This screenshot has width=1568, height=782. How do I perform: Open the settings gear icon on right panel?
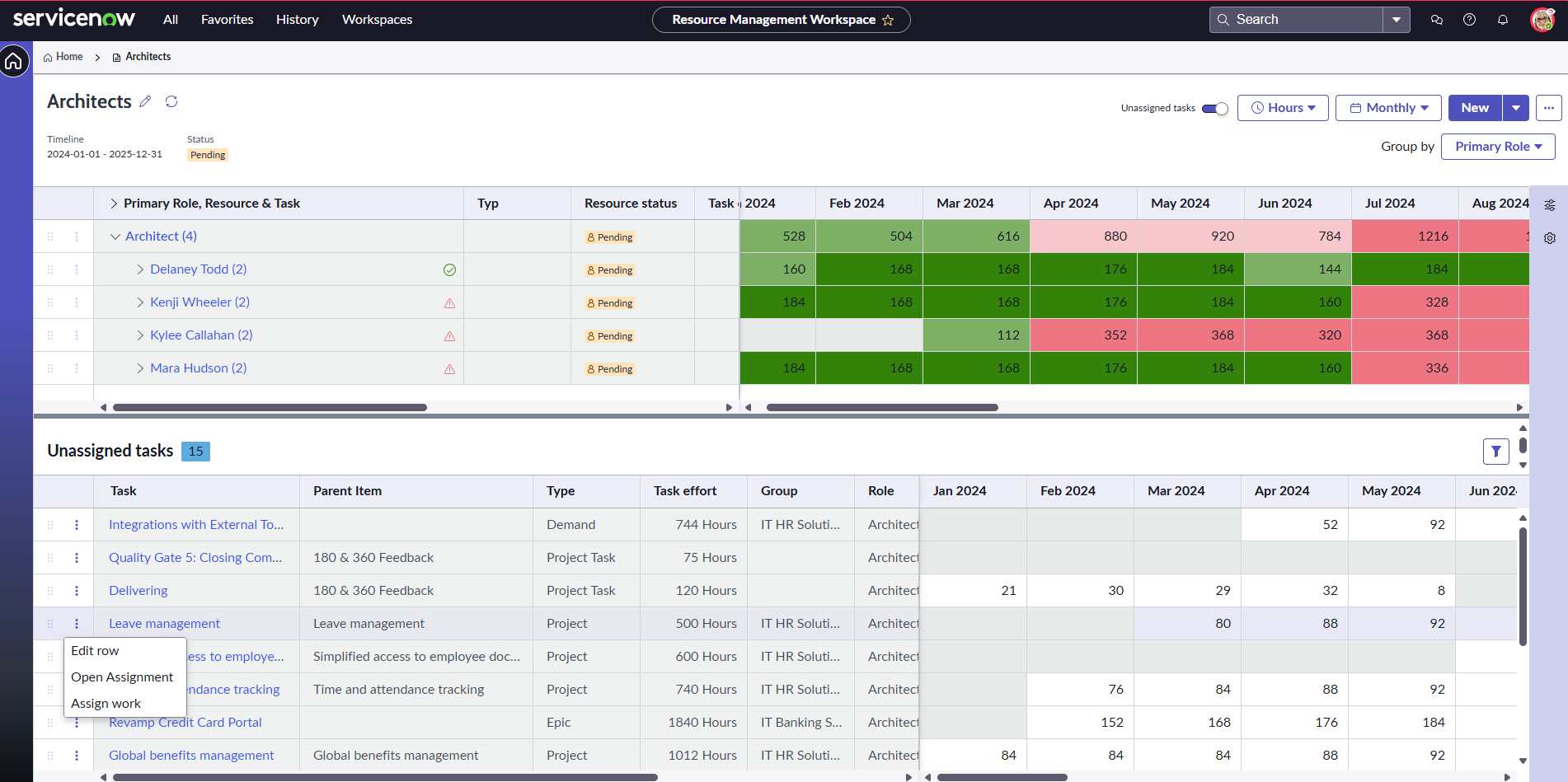[1550, 238]
